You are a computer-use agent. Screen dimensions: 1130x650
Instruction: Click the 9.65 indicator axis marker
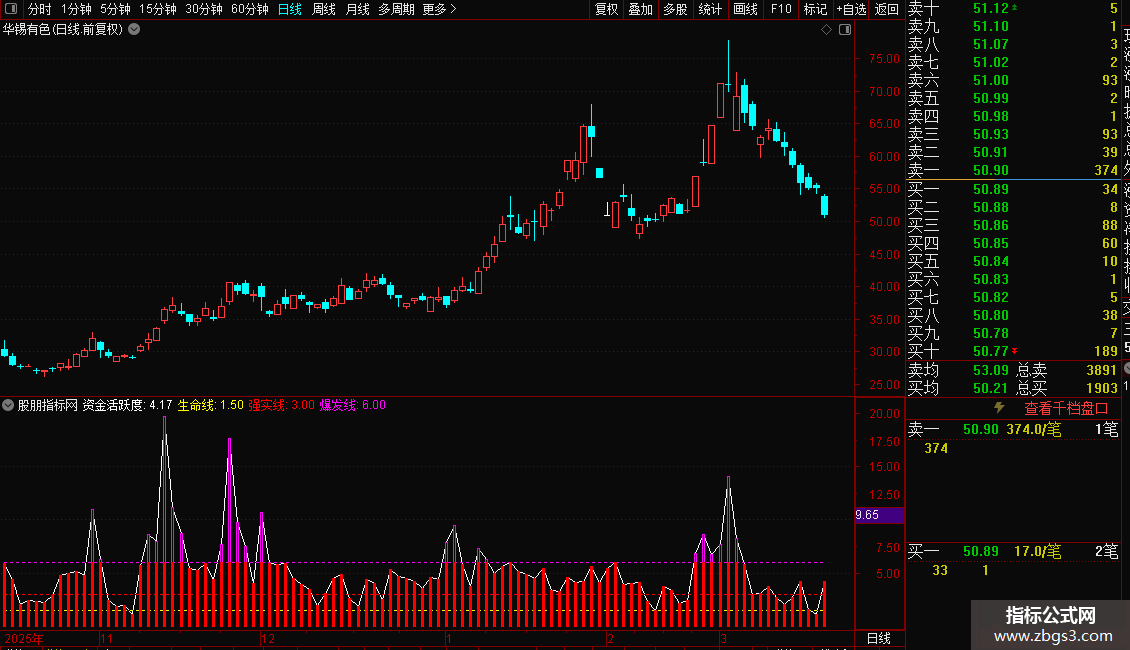879,515
